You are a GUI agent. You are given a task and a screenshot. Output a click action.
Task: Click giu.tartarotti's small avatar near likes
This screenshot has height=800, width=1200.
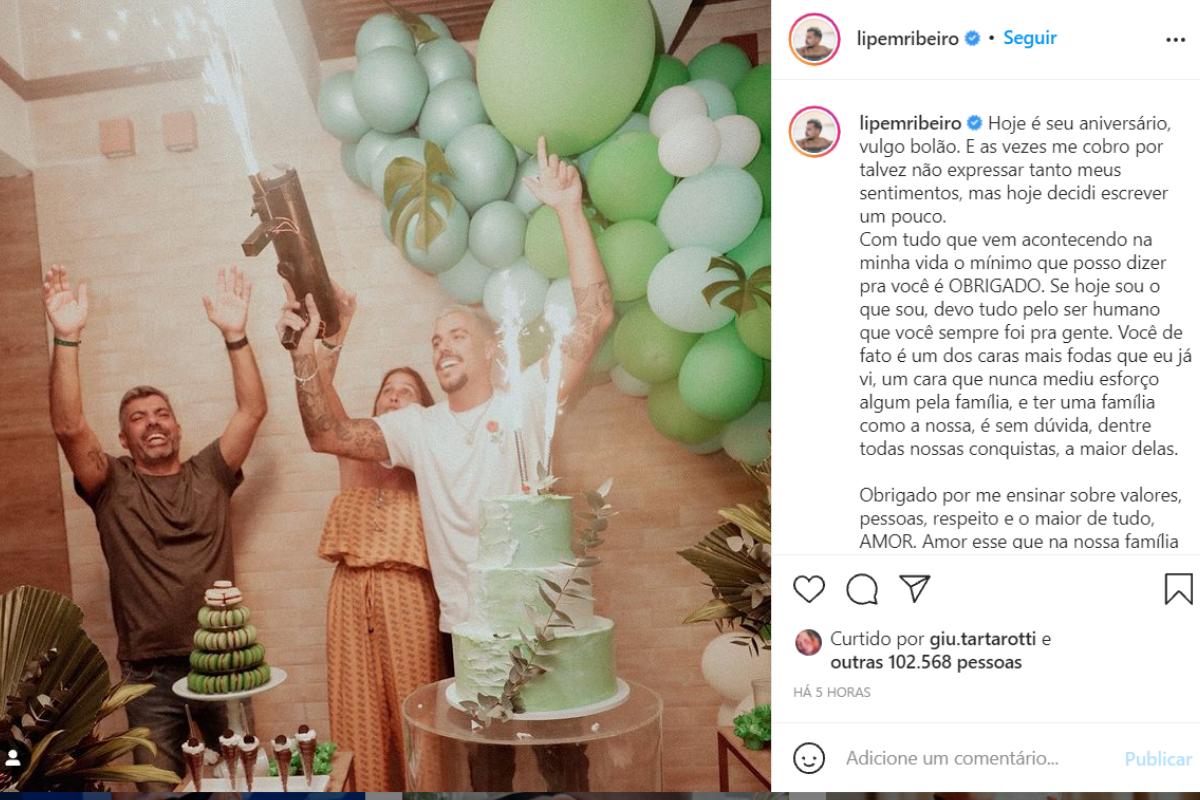click(808, 641)
